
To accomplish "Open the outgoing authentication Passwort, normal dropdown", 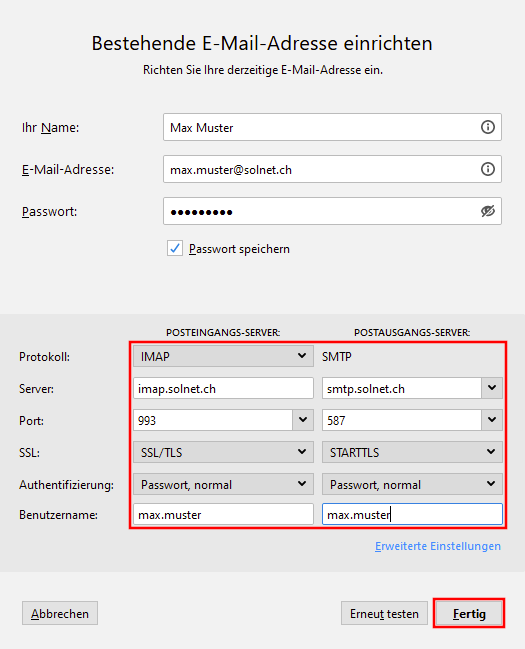I will [x=412, y=484].
